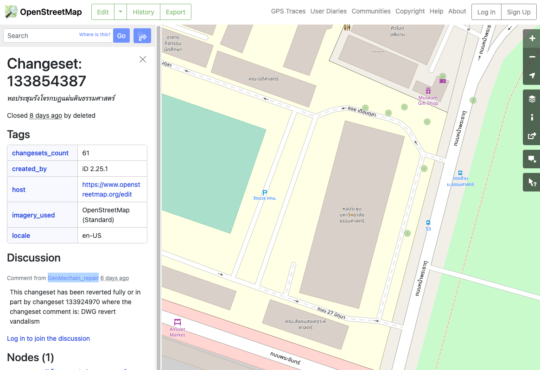This screenshot has height=370, width=540.
Task: Close the changeset sidebar panel
Action: (143, 59)
